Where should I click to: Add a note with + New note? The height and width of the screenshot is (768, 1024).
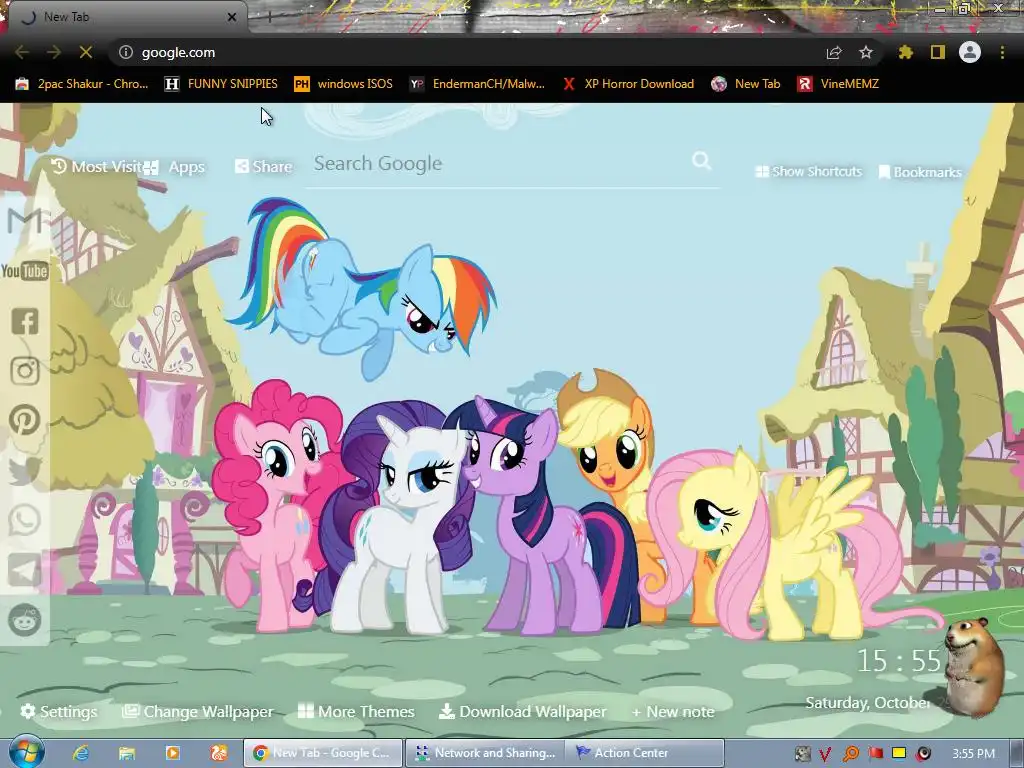point(673,711)
